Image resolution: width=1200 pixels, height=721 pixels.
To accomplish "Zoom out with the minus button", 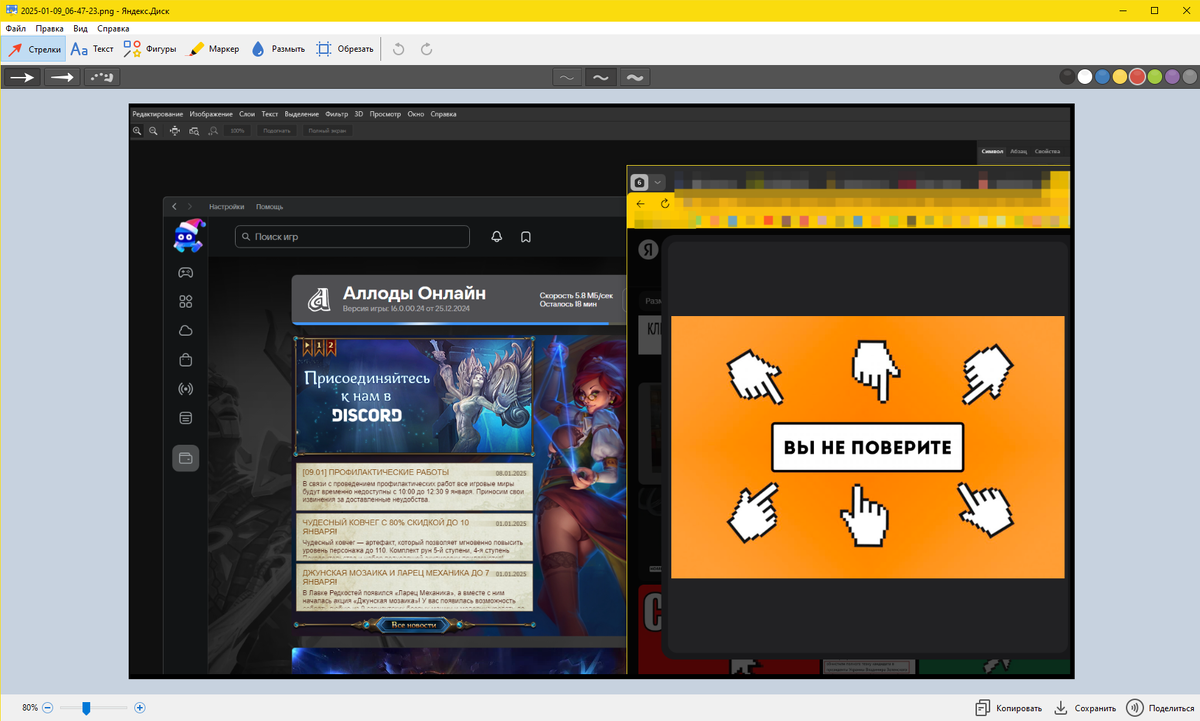I will click(48, 708).
